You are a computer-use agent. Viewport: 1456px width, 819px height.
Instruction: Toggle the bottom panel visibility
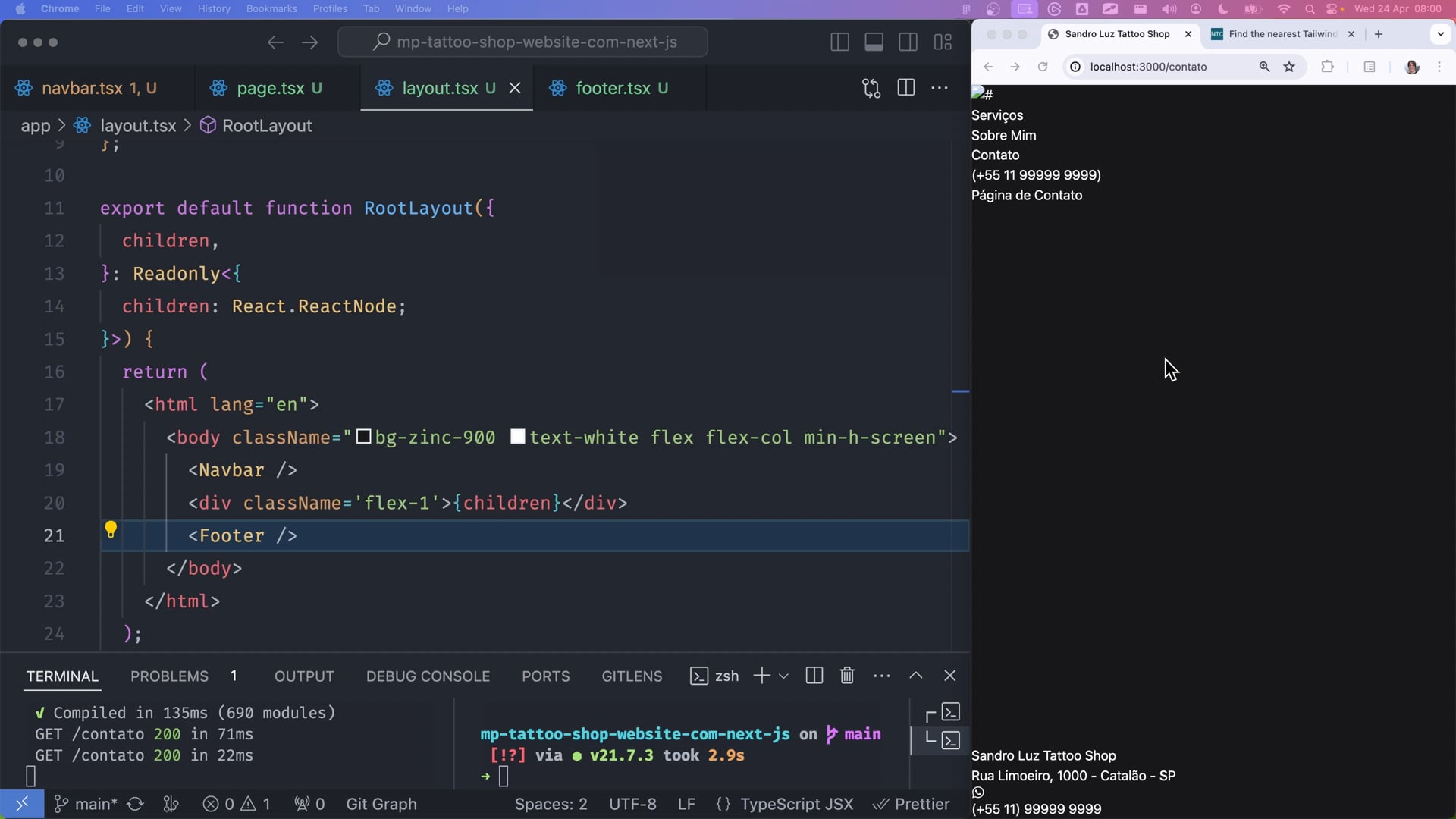tap(874, 42)
